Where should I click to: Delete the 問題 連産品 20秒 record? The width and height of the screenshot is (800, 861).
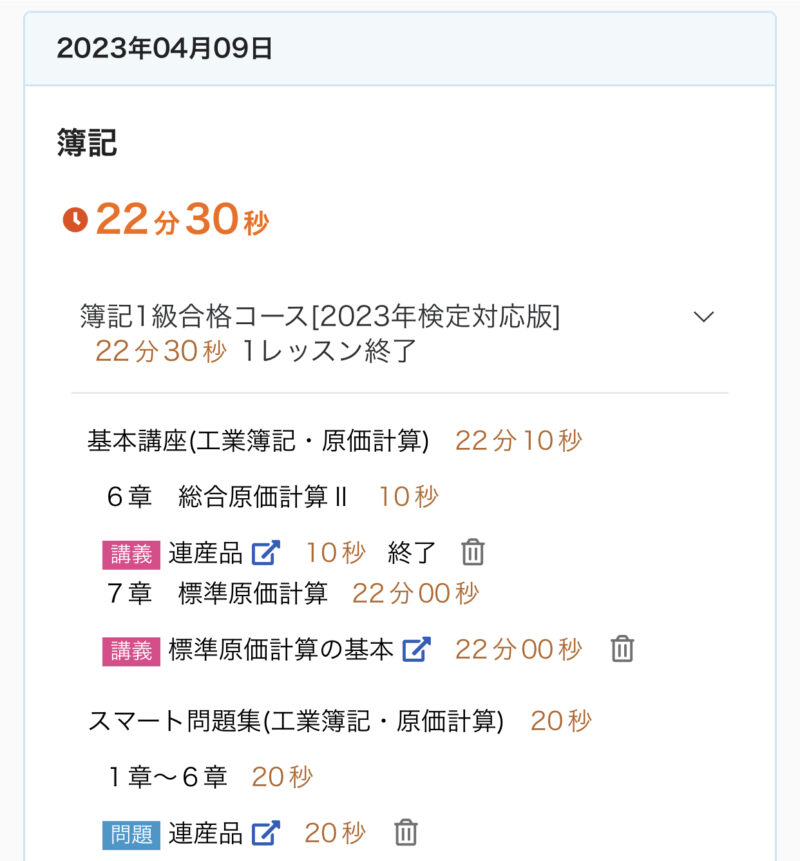pyautogui.click(x=405, y=832)
